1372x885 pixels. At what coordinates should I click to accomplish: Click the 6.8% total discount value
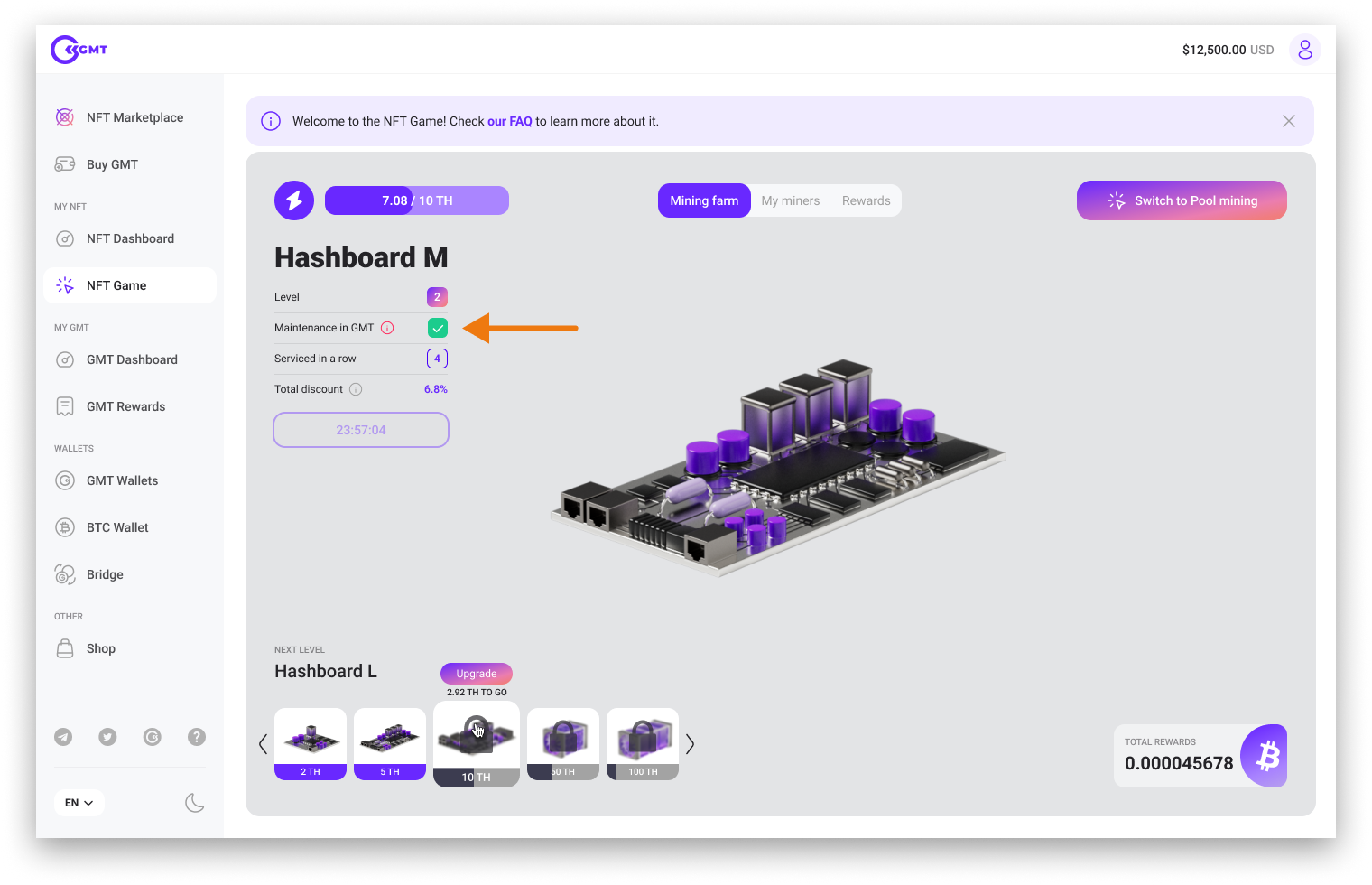point(436,389)
